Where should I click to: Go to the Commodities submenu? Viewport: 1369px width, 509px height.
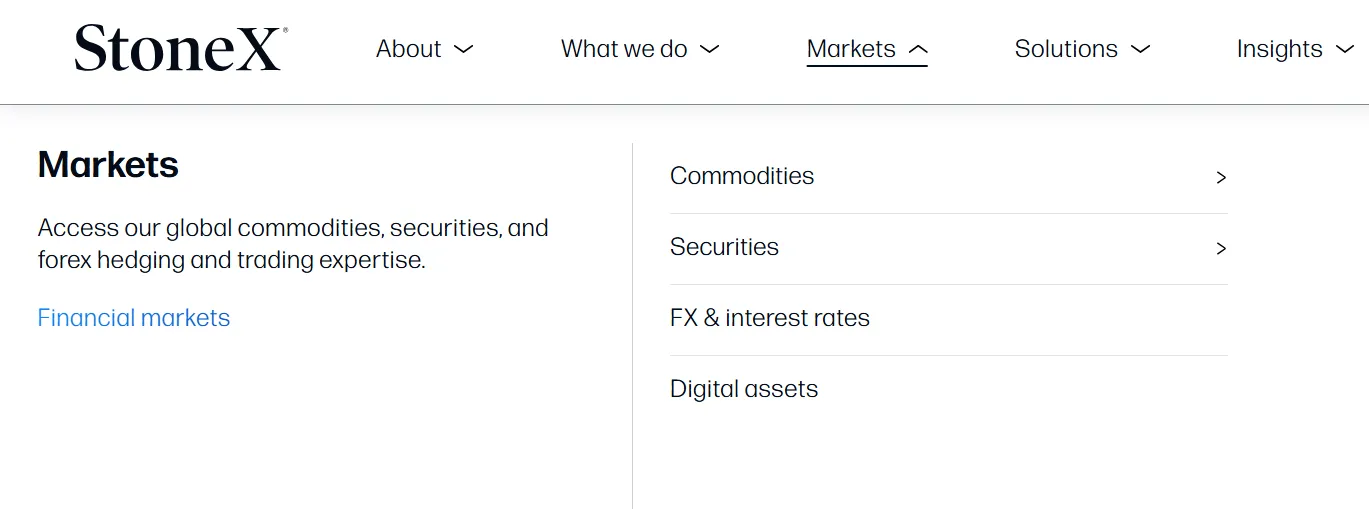(948, 177)
